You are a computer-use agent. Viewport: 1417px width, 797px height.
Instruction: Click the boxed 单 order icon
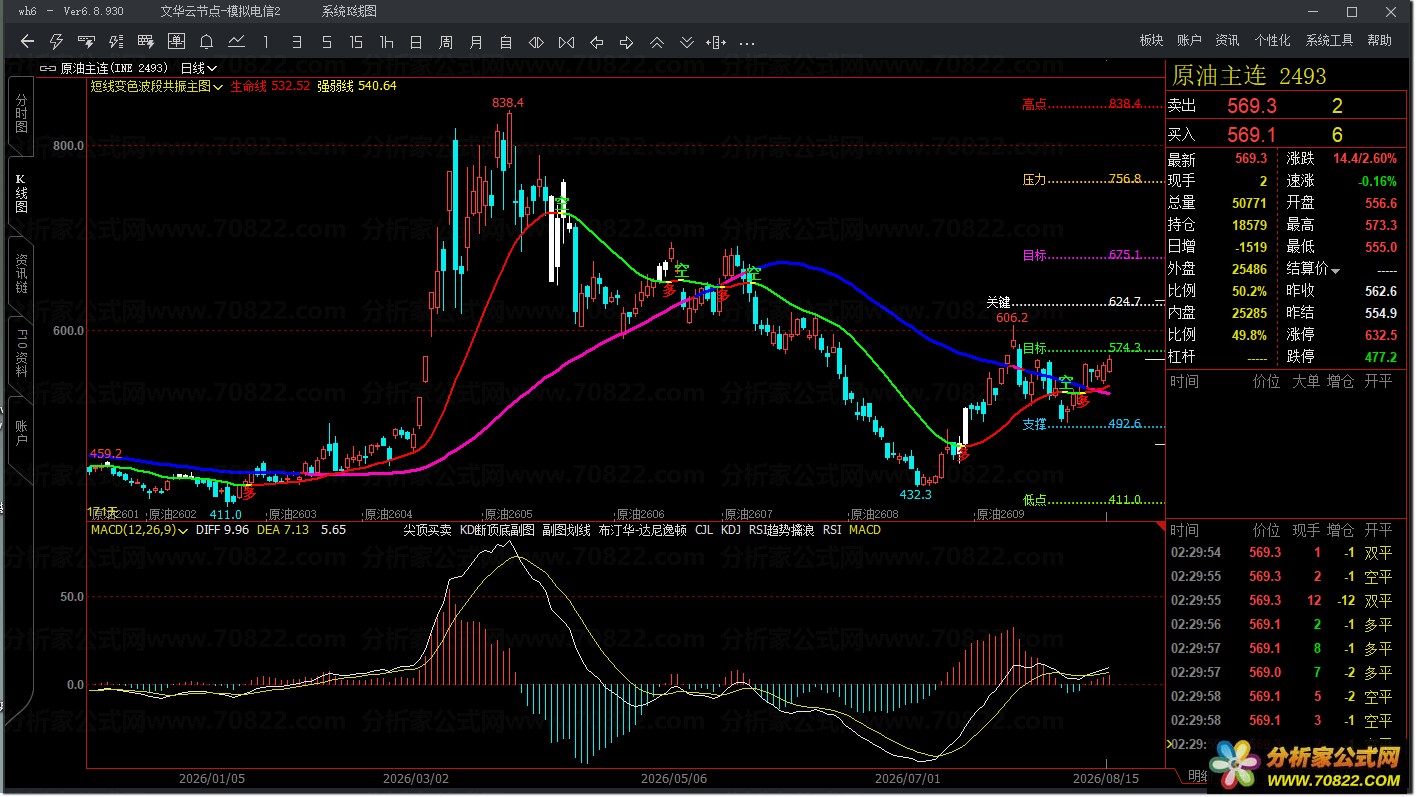click(x=177, y=42)
